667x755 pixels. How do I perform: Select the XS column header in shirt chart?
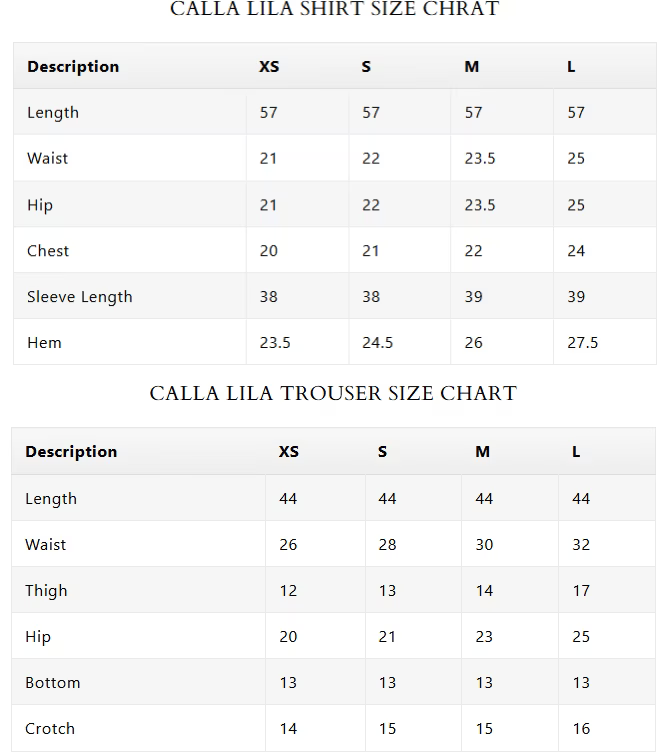tap(269, 66)
